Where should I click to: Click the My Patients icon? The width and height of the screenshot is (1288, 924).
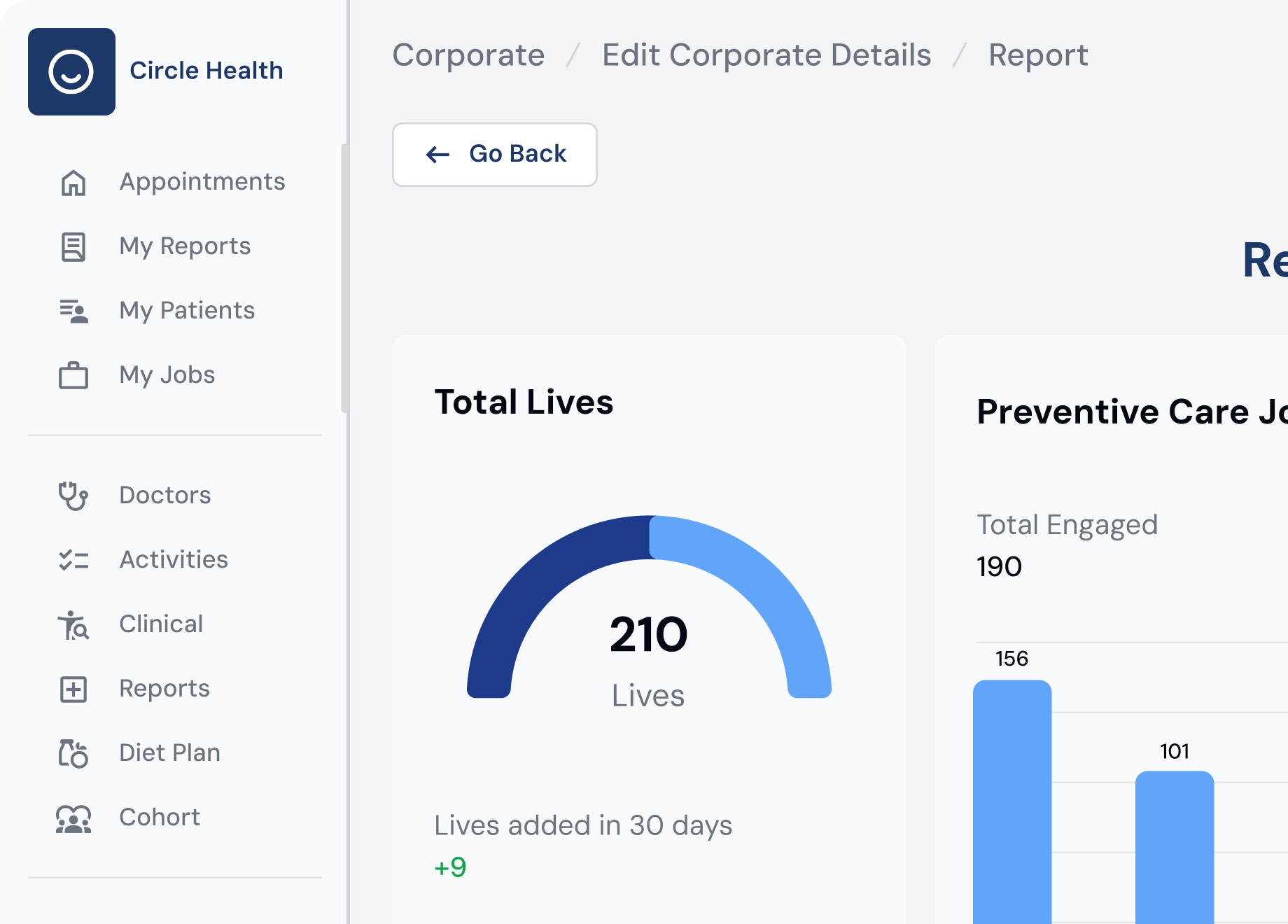point(73,311)
